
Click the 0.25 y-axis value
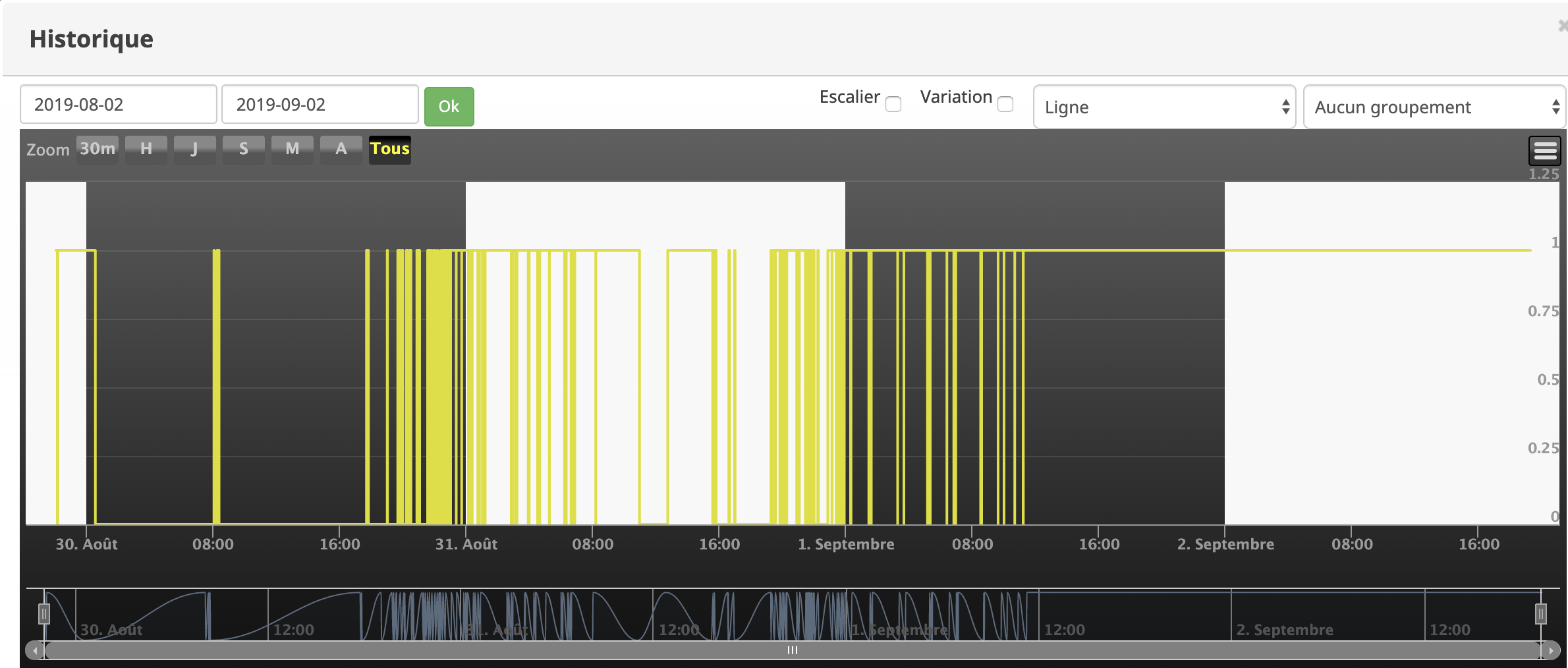(x=1544, y=448)
